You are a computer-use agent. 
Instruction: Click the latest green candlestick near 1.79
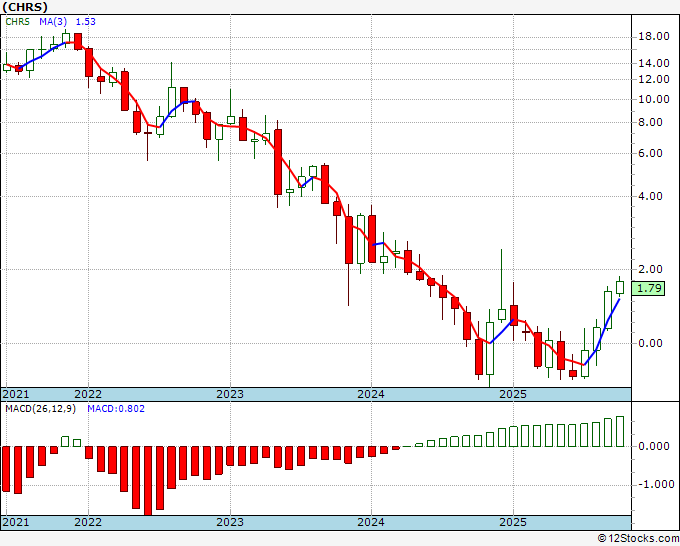[x=620, y=288]
